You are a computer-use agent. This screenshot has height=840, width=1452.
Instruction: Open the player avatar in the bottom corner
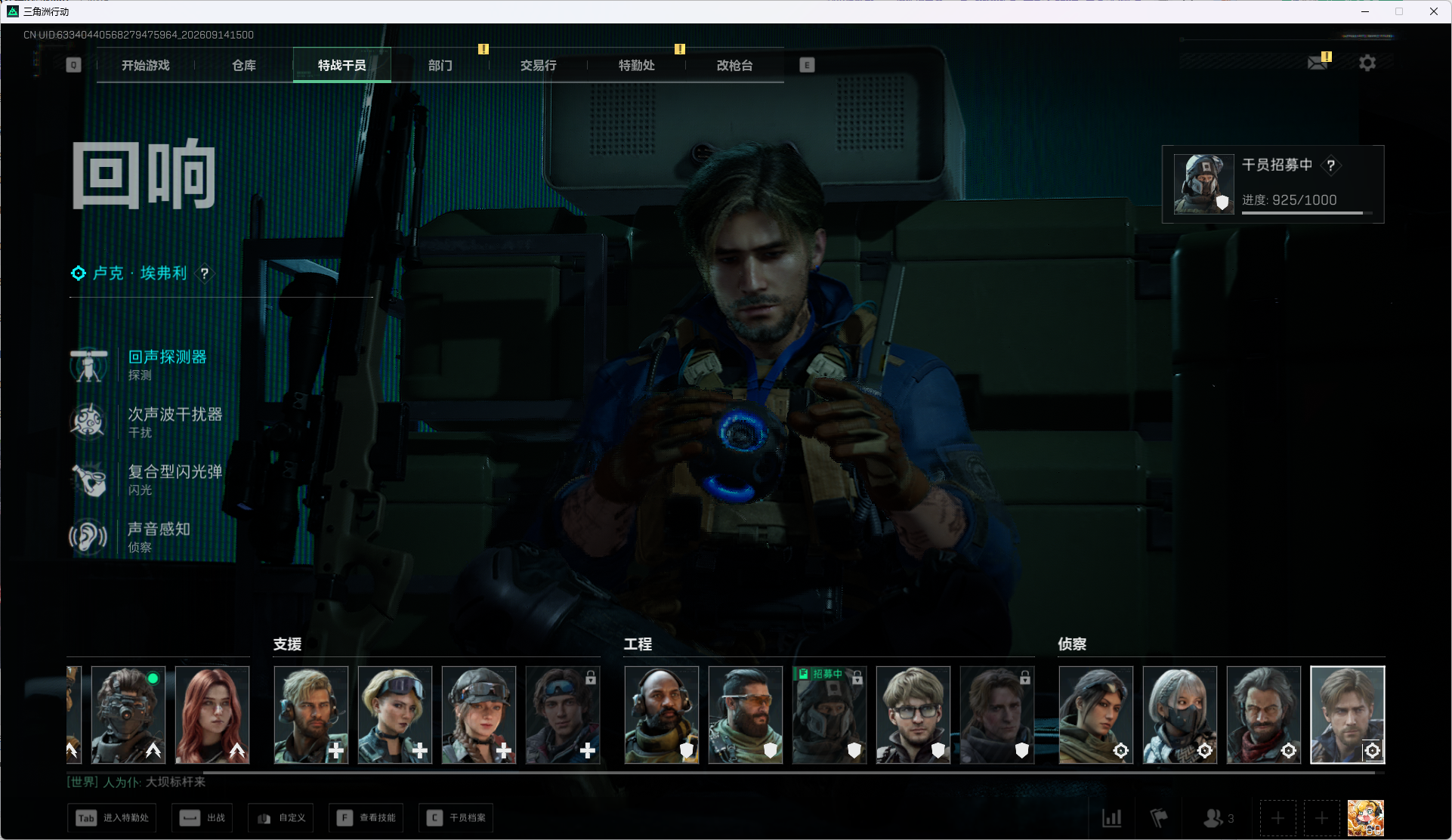[1366, 817]
